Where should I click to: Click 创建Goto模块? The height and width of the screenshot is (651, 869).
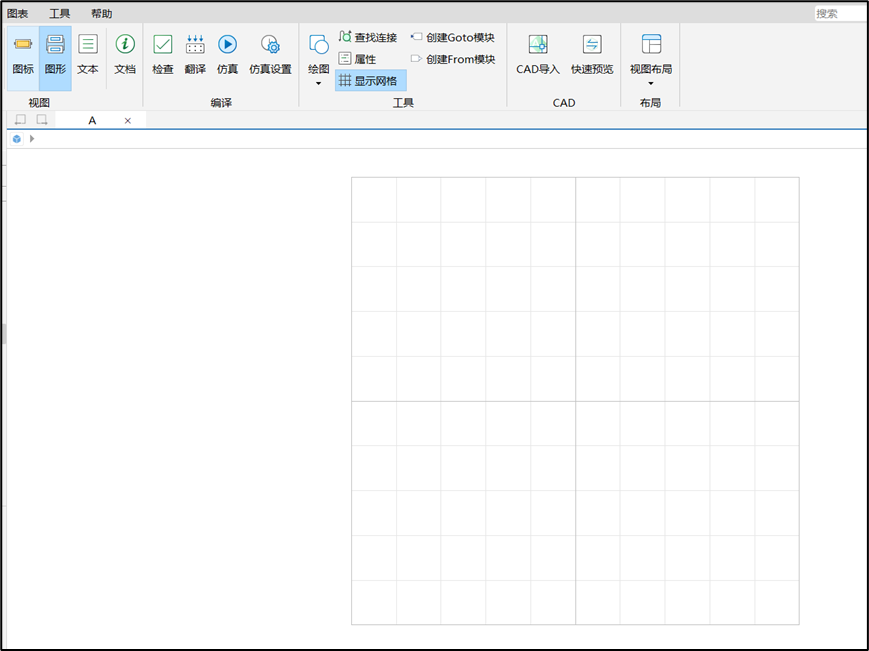pos(453,37)
